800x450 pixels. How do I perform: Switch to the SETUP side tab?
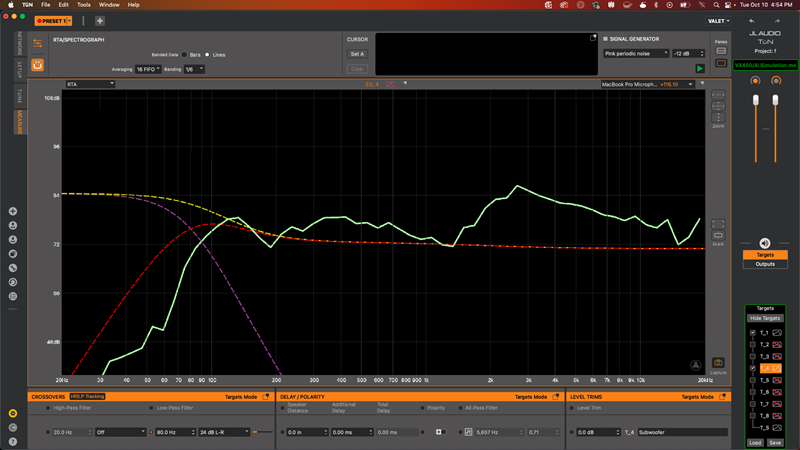click(19, 69)
